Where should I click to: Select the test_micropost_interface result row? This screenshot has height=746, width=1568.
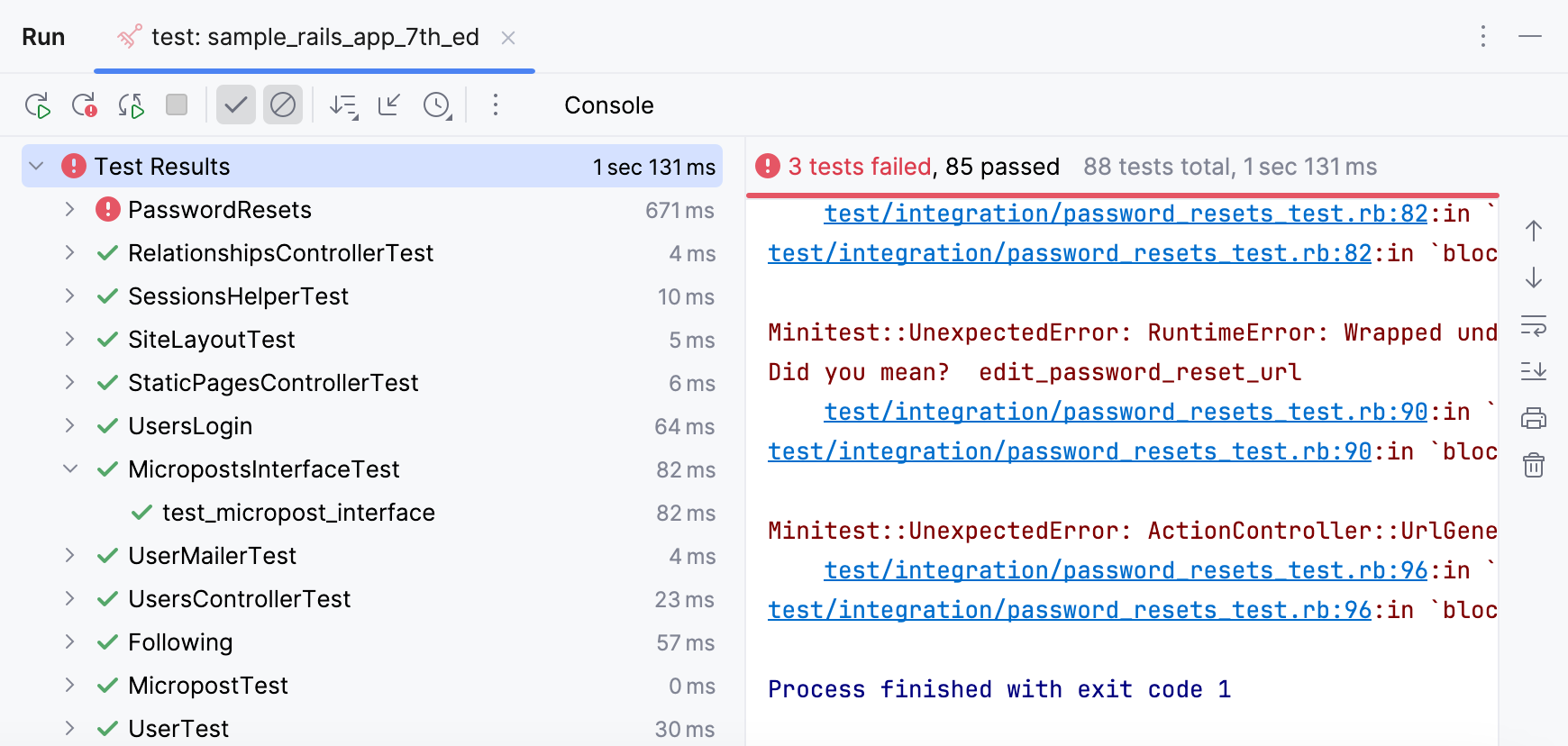point(298,513)
